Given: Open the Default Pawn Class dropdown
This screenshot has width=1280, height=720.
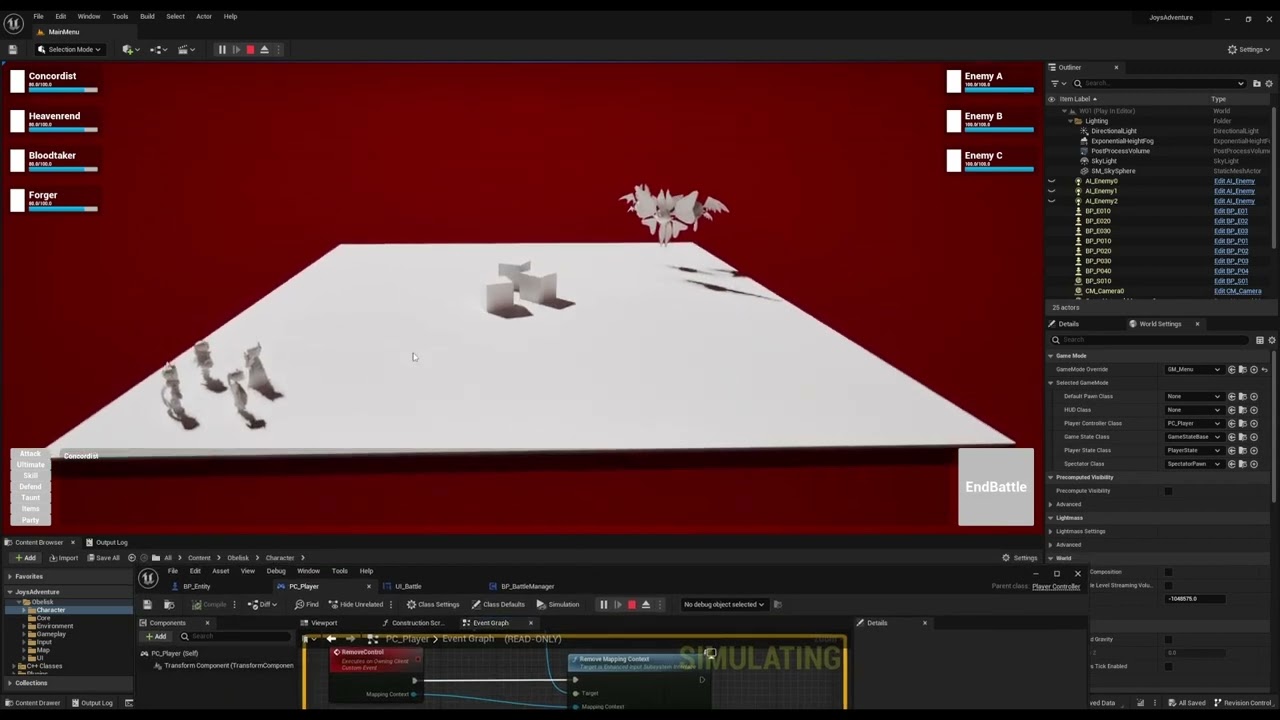Looking at the screenshot, I should (1194, 397).
